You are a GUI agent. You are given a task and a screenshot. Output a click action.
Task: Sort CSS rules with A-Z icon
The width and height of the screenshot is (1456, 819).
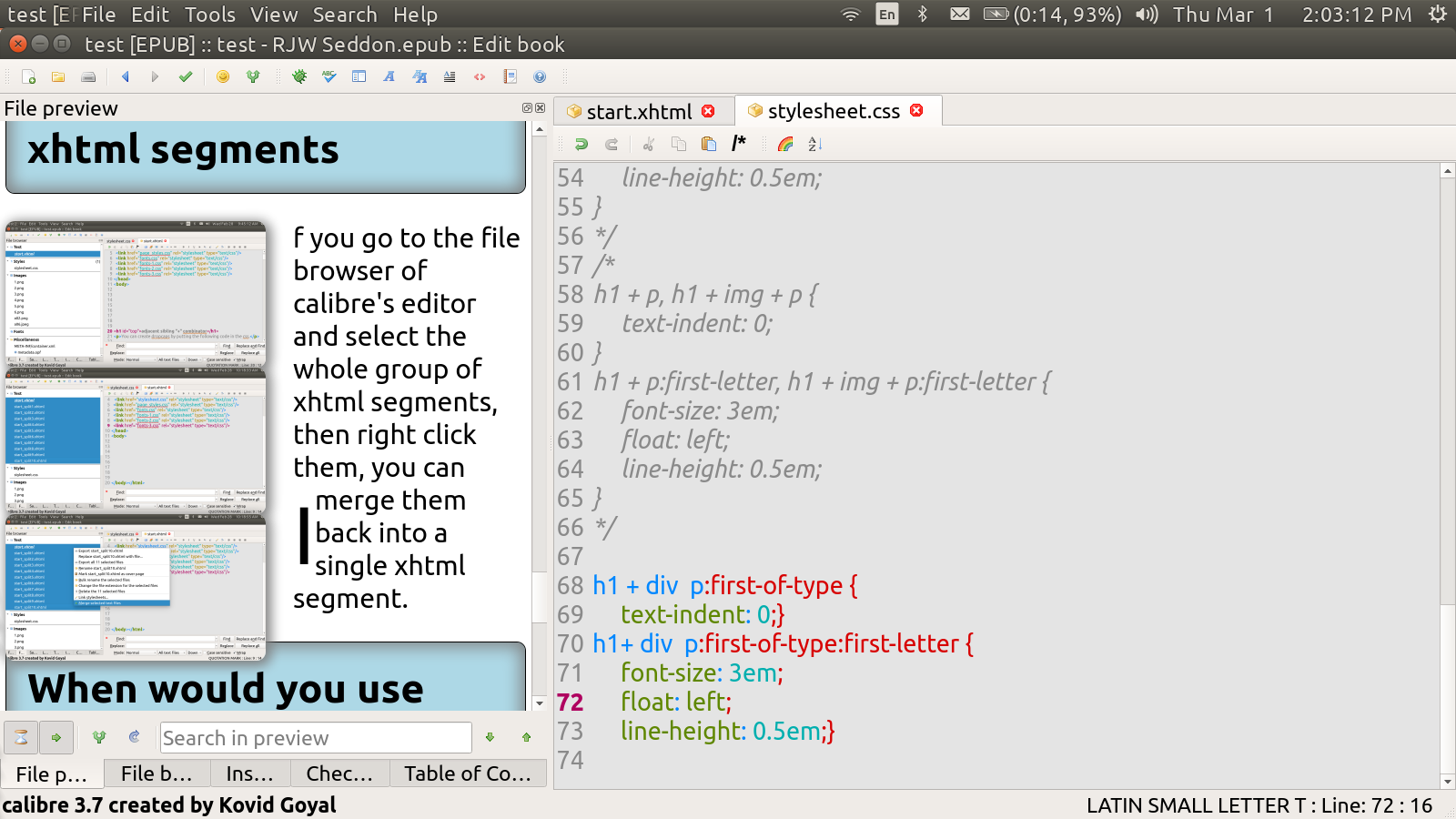(815, 144)
